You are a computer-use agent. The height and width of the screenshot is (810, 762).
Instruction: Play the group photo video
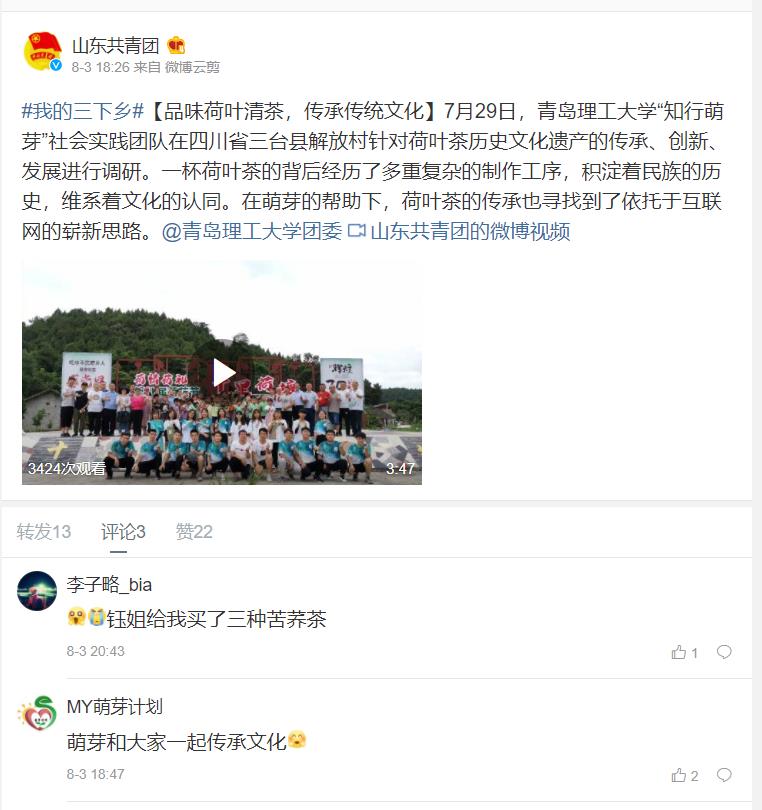(222, 373)
